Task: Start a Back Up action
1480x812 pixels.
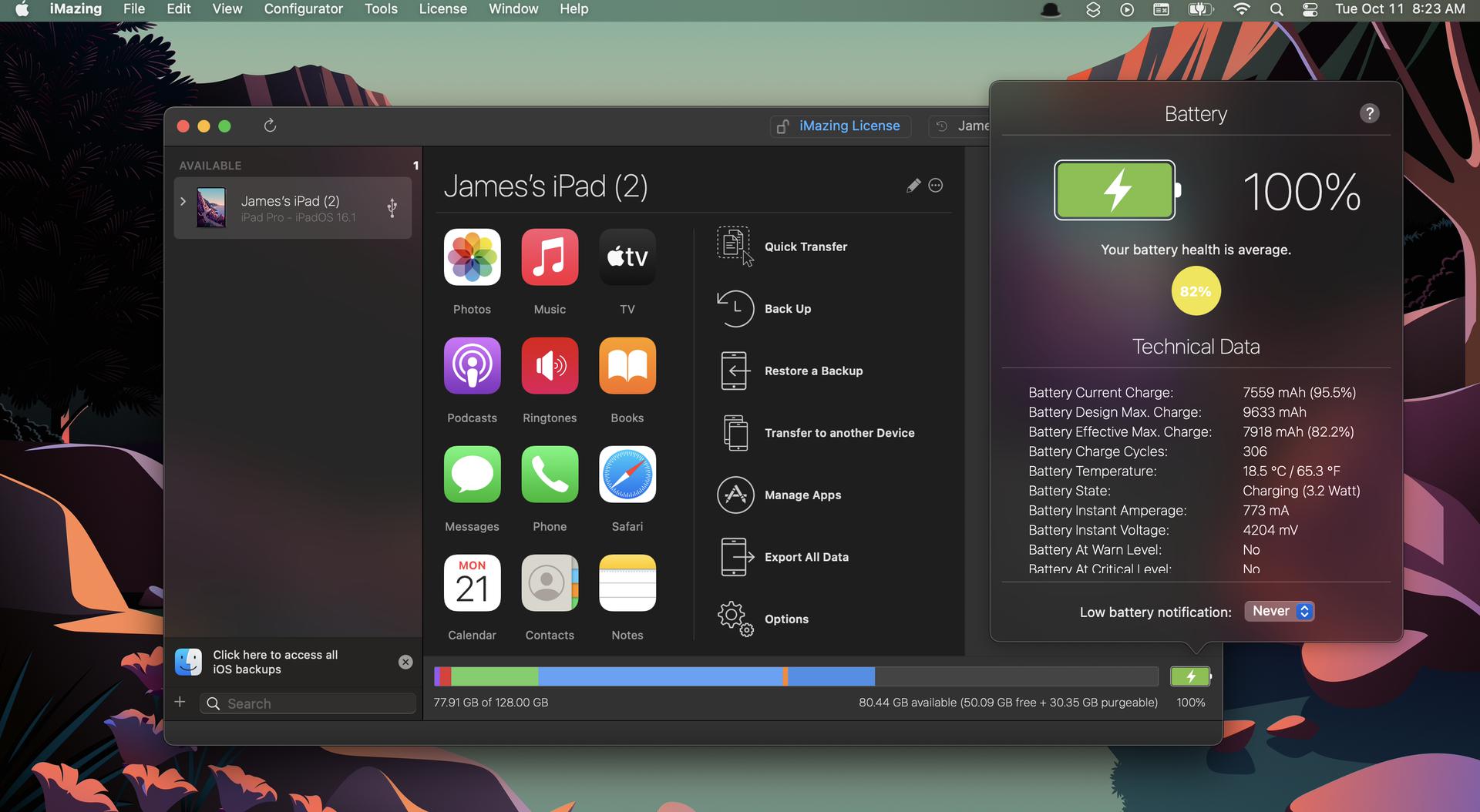Action: point(764,309)
